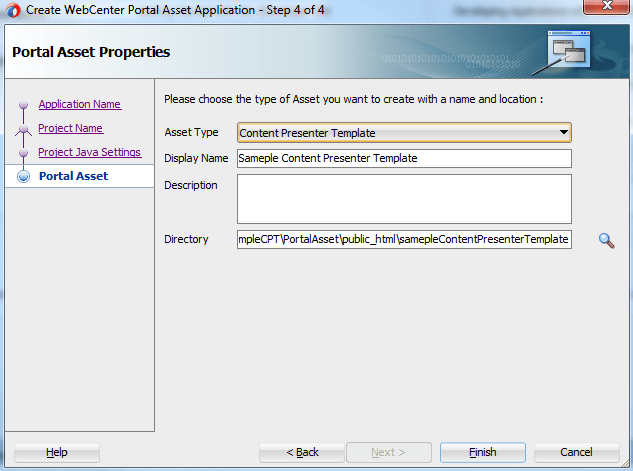Click the Cancel button
Screen dimensions: 633x471
[576, 452]
